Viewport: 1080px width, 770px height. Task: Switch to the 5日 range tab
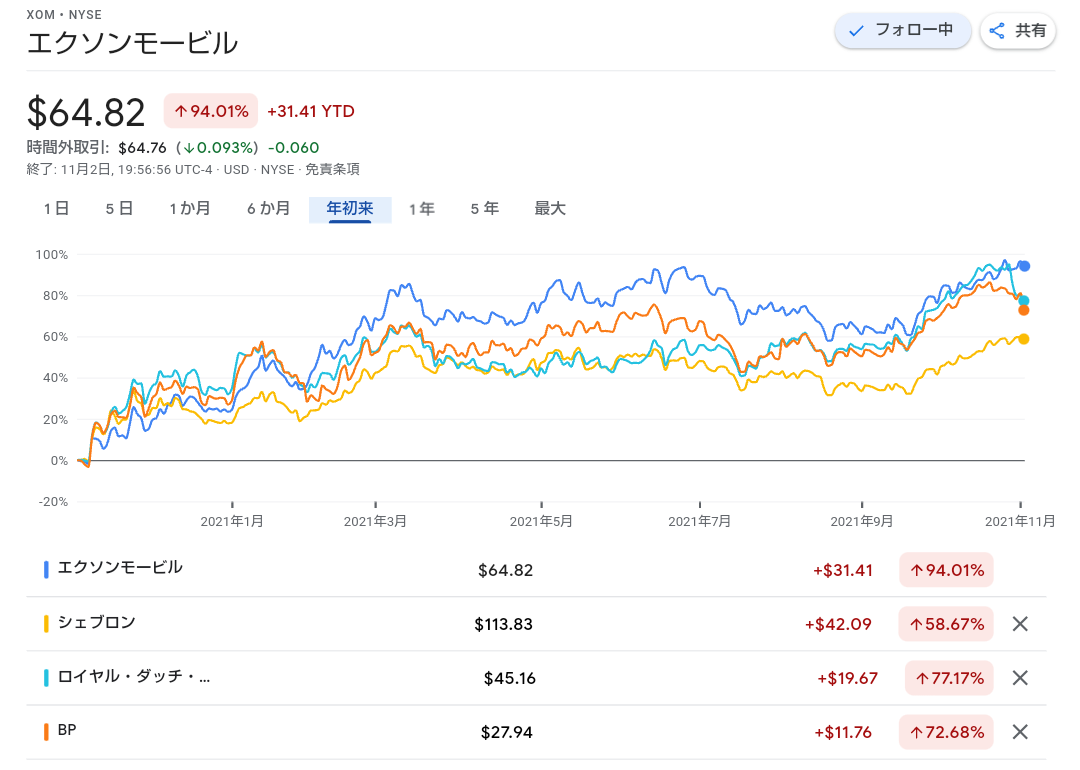[119, 209]
